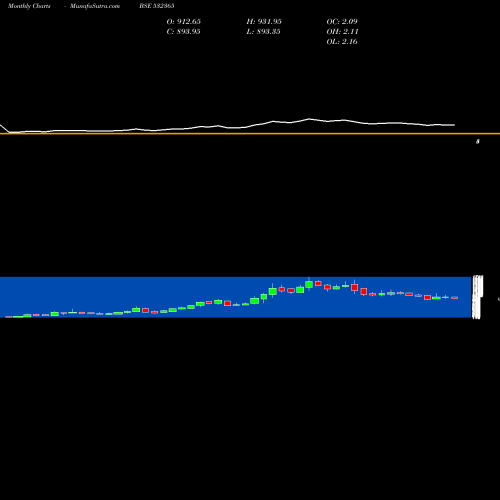This screenshot has width=500, height=500.
Task: Click the 'MunafaSutra.com' label
Action: coord(95,6)
